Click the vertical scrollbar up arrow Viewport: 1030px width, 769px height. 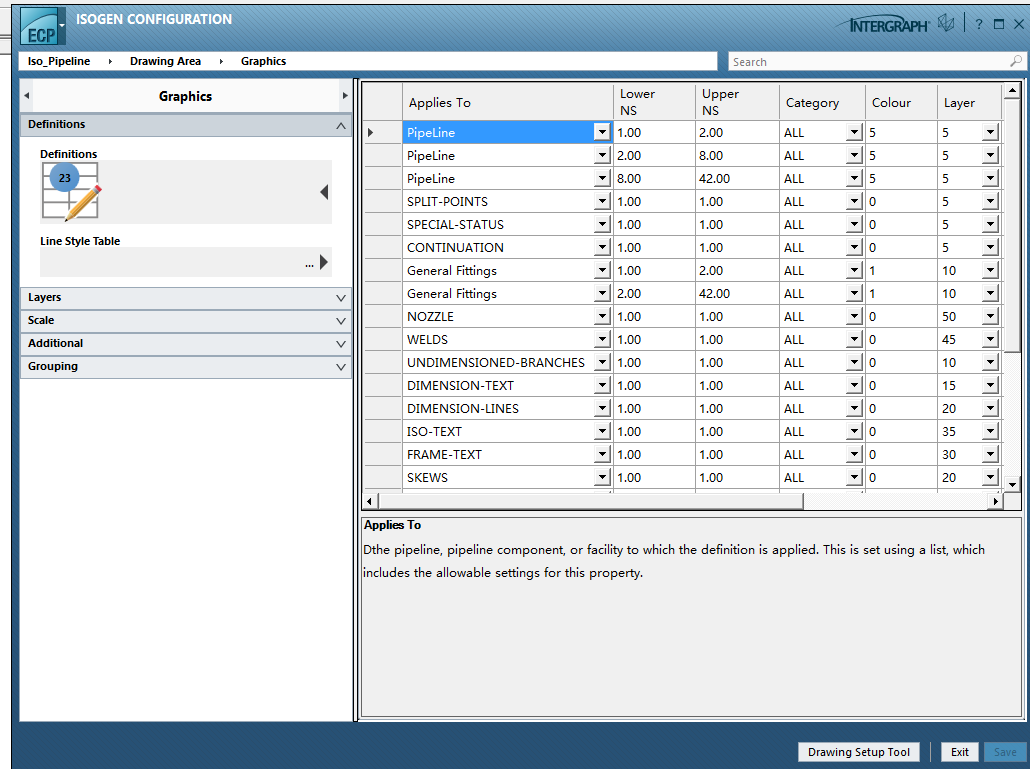(x=1012, y=90)
